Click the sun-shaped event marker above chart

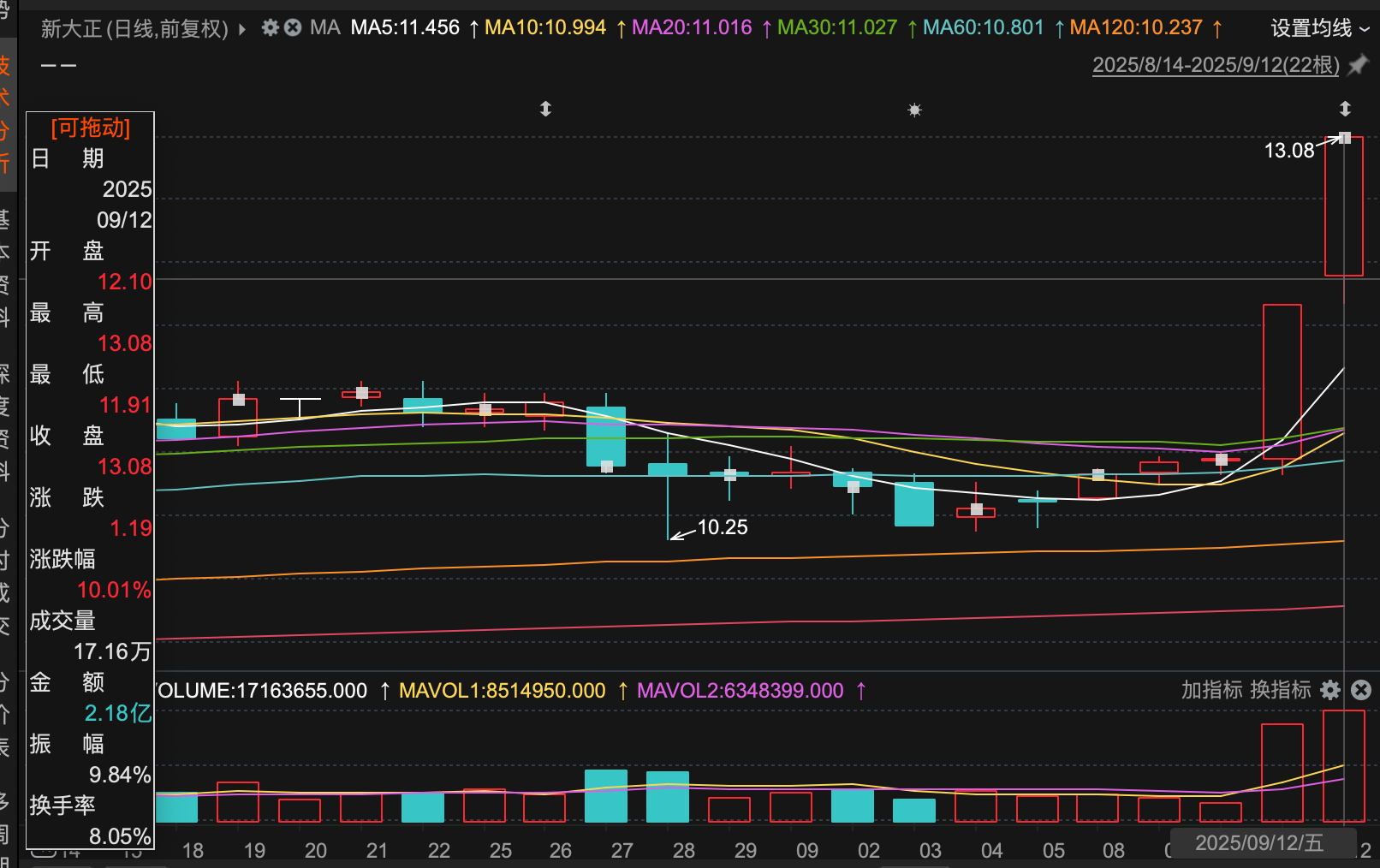914,110
